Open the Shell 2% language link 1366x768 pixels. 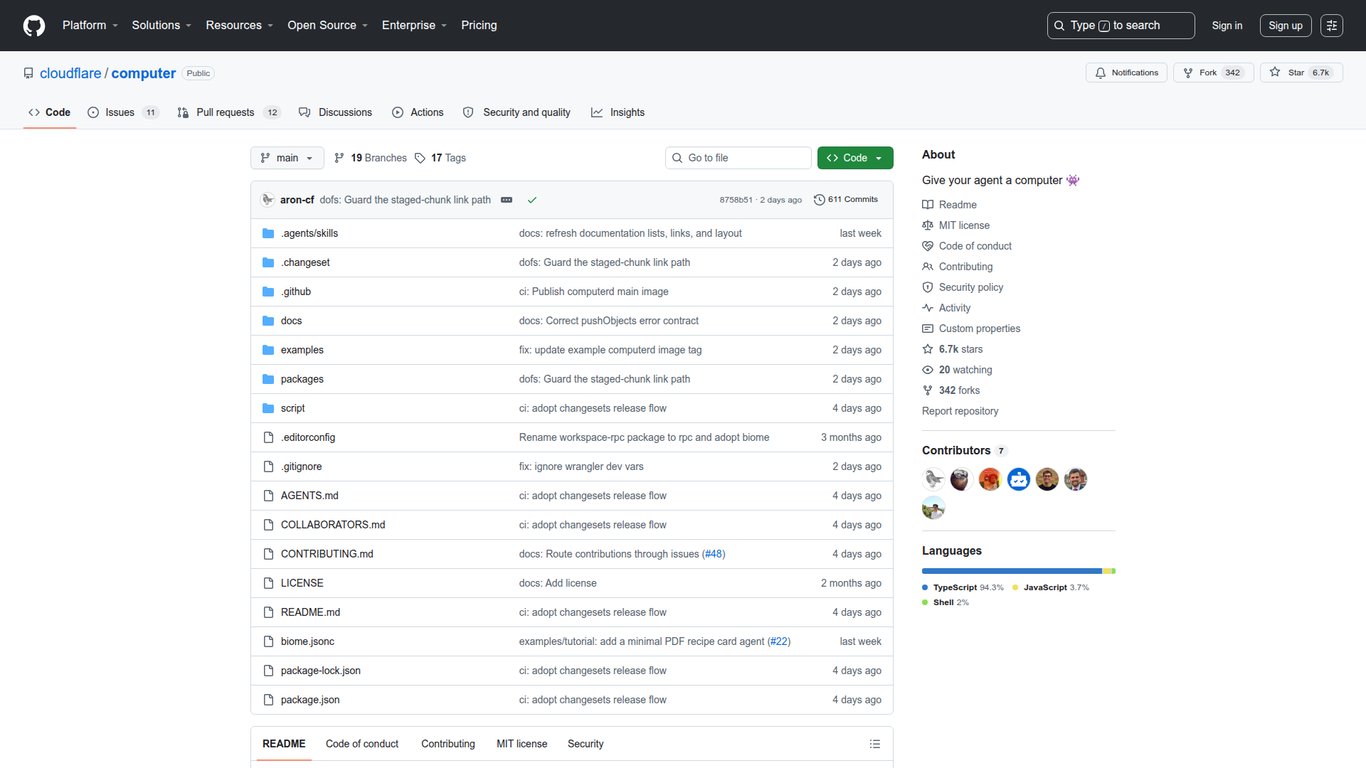click(946, 603)
